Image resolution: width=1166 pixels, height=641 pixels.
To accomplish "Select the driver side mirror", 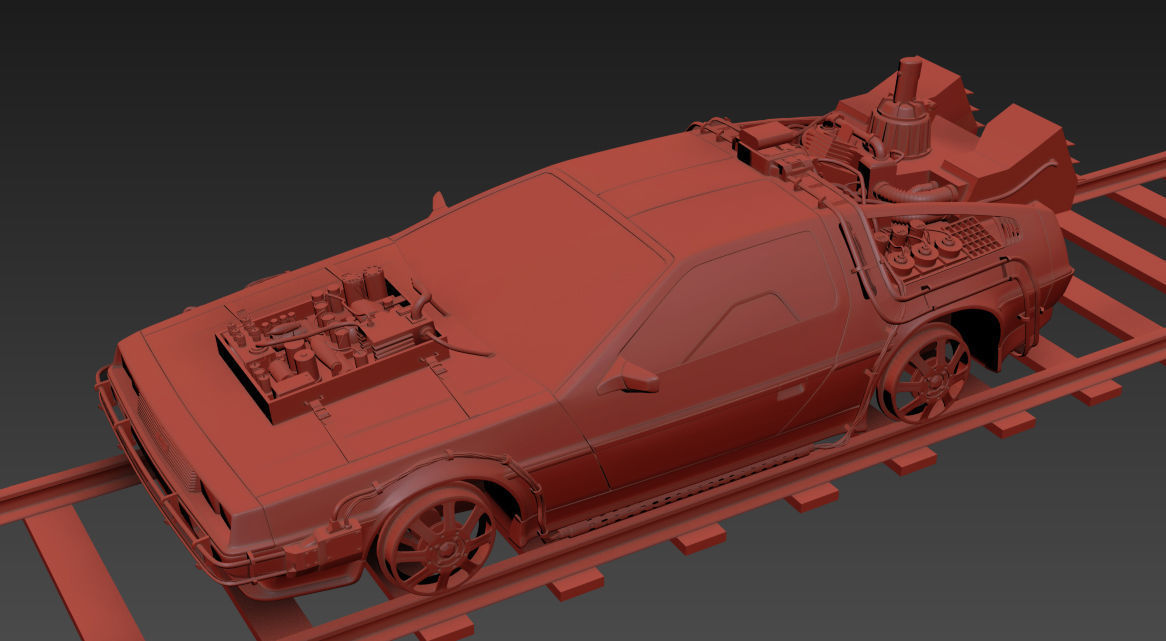I will [637, 378].
